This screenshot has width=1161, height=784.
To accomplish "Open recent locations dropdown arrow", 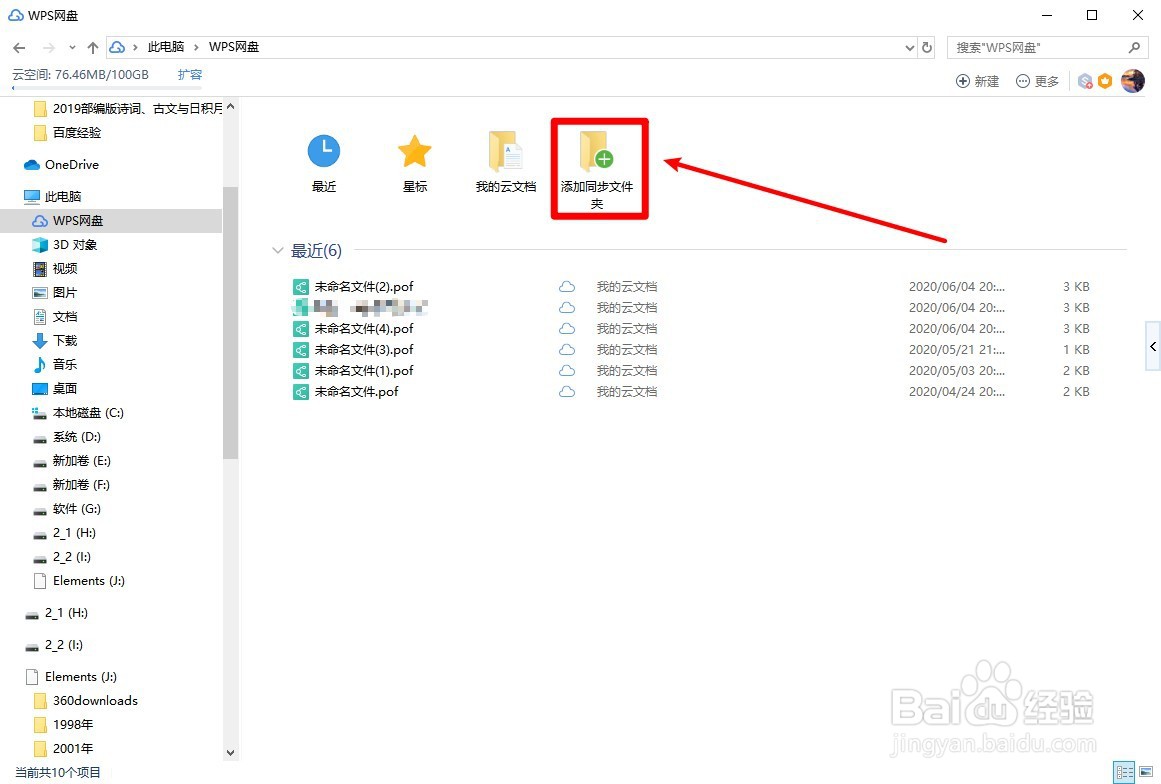I will click(x=72, y=47).
